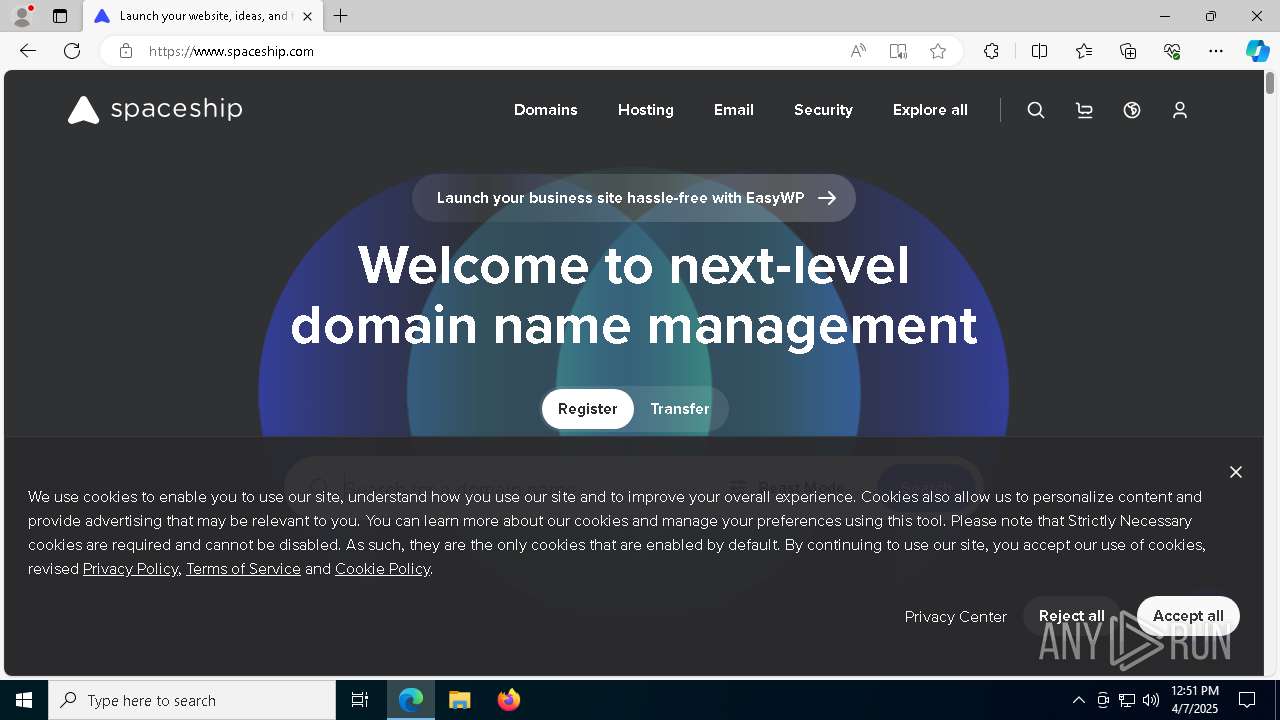The width and height of the screenshot is (1280, 720).
Task: Open Immersive Reader icon in address bar
Action: coord(898,51)
